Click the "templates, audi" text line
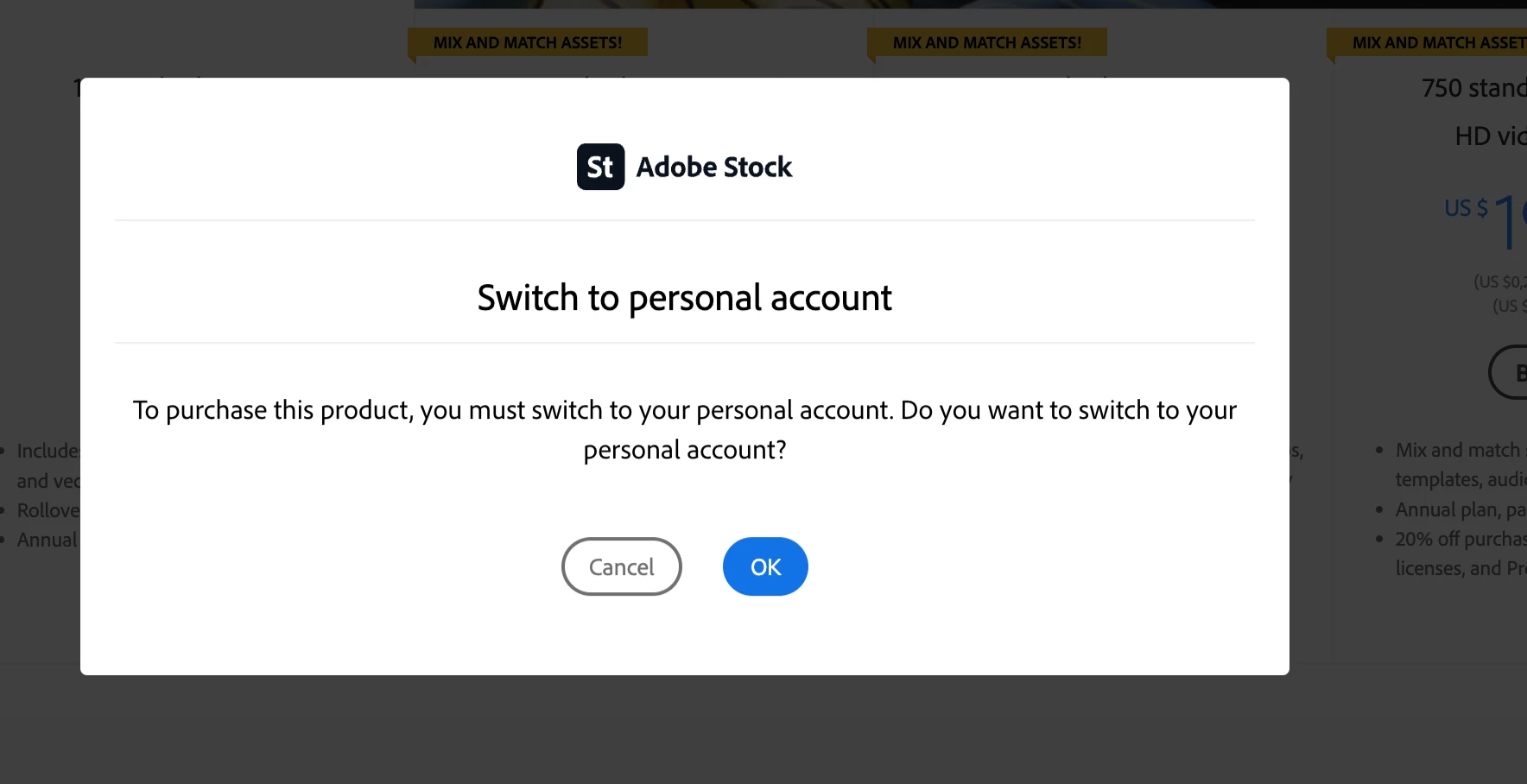Screen dimensions: 1527x784 [1460, 479]
